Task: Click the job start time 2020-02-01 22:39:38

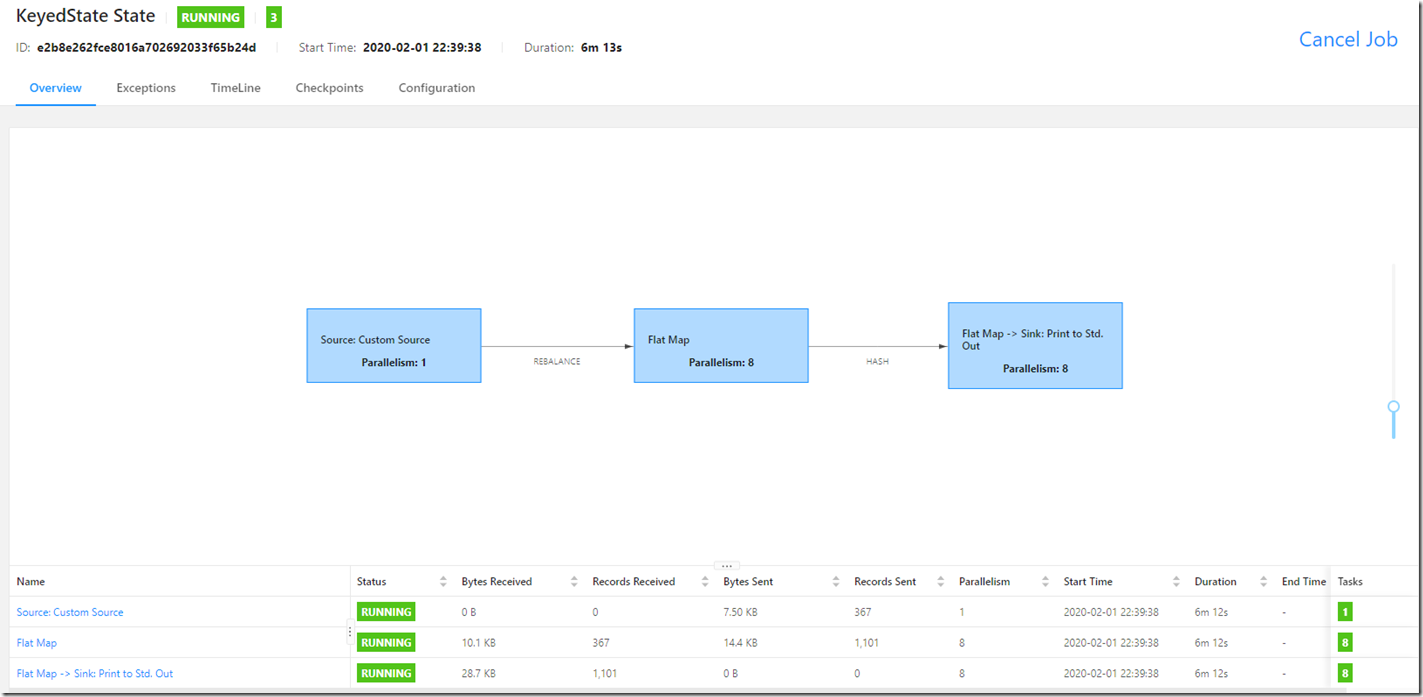Action: (x=422, y=48)
